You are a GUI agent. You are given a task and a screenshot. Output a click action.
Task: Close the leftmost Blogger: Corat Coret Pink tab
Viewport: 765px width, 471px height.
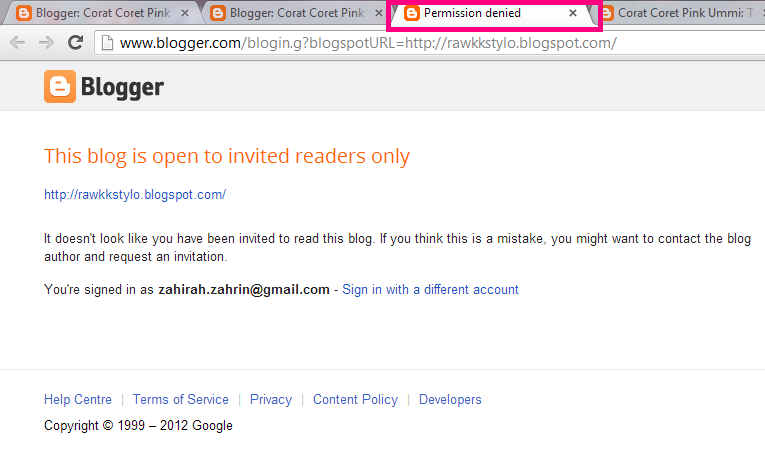click(x=184, y=14)
